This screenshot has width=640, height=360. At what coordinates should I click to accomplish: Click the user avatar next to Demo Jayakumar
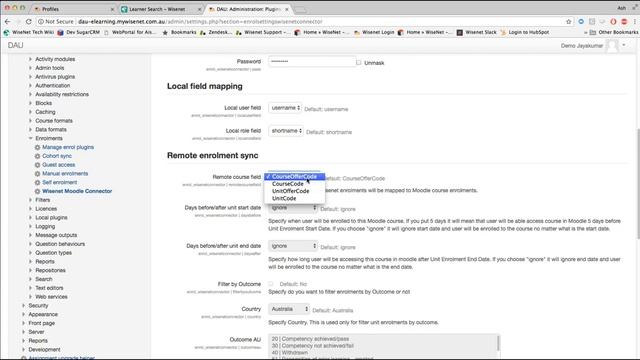click(x=612, y=46)
